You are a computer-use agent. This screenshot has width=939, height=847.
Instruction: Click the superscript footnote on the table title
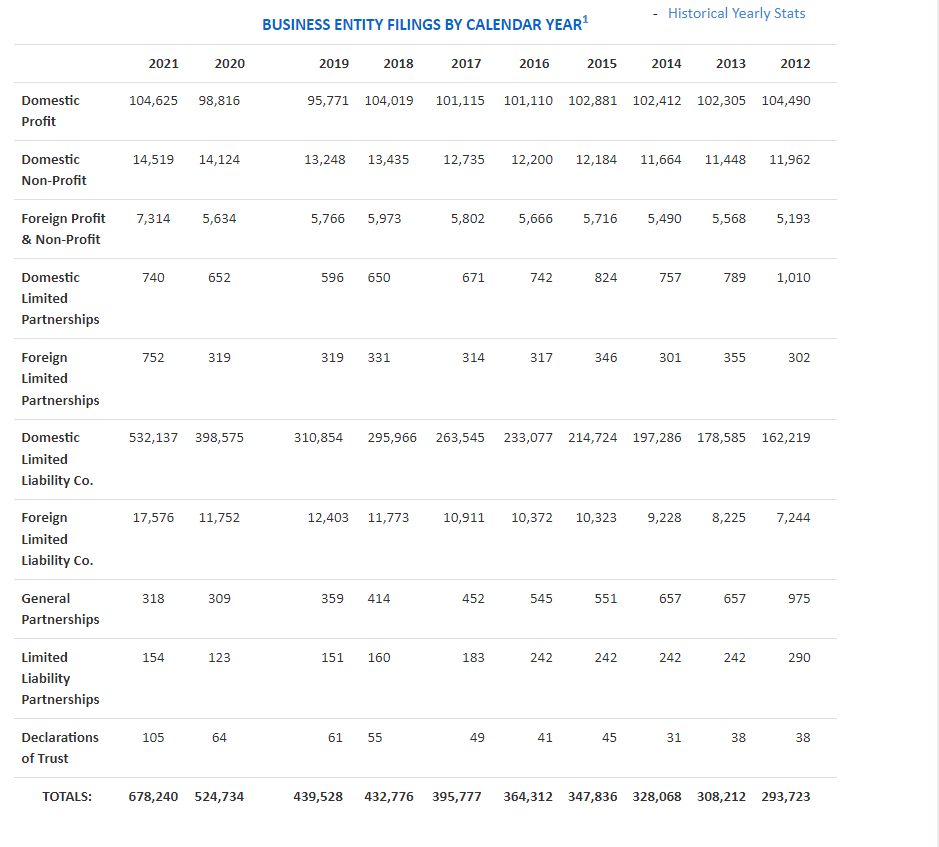[585, 16]
